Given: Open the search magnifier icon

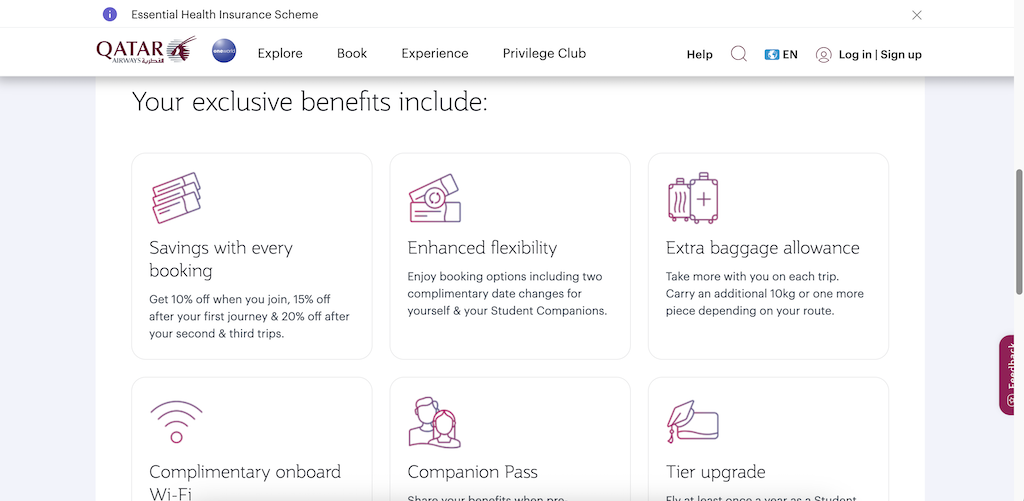Looking at the screenshot, I should point(739,54).
